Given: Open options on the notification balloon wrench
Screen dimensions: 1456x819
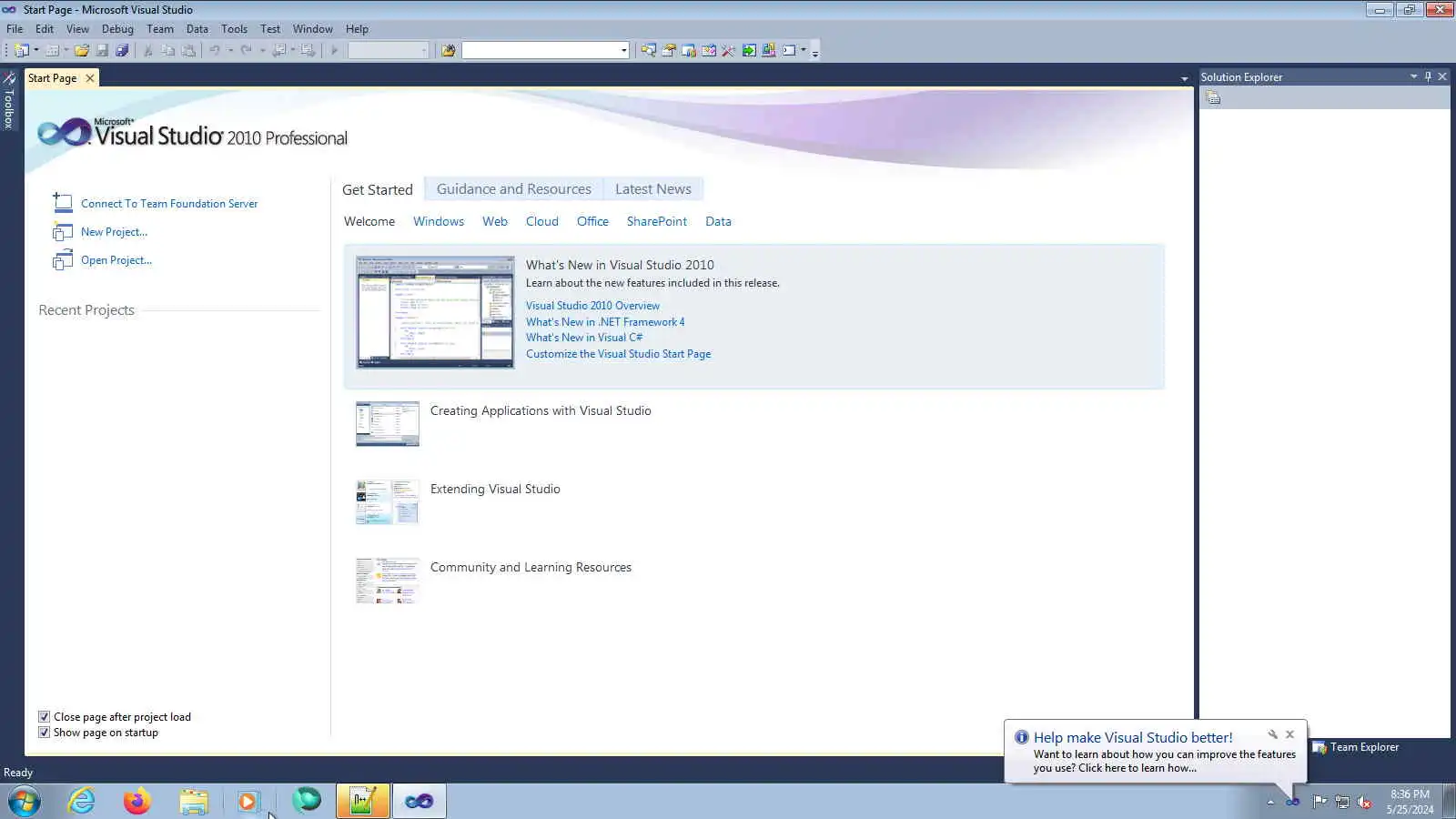Looking at the screenshot, I should 1272,734.
